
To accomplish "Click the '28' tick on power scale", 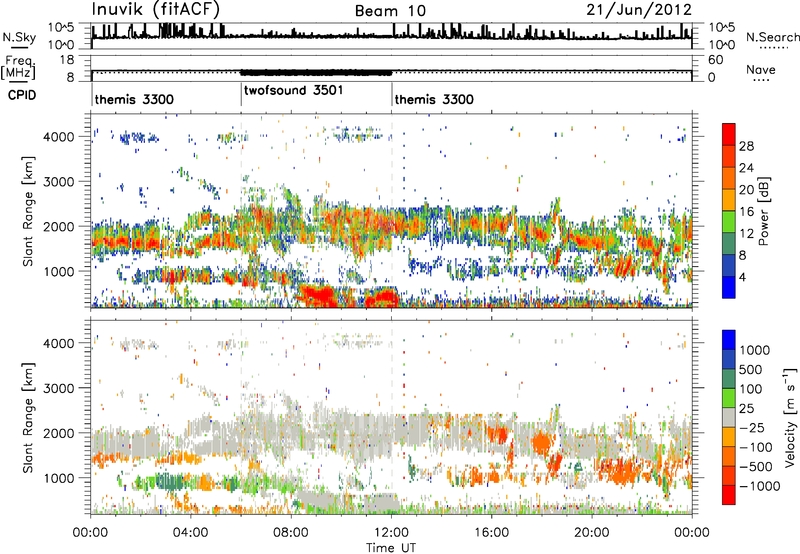I will pyautogui.click(x=746, y=146).
